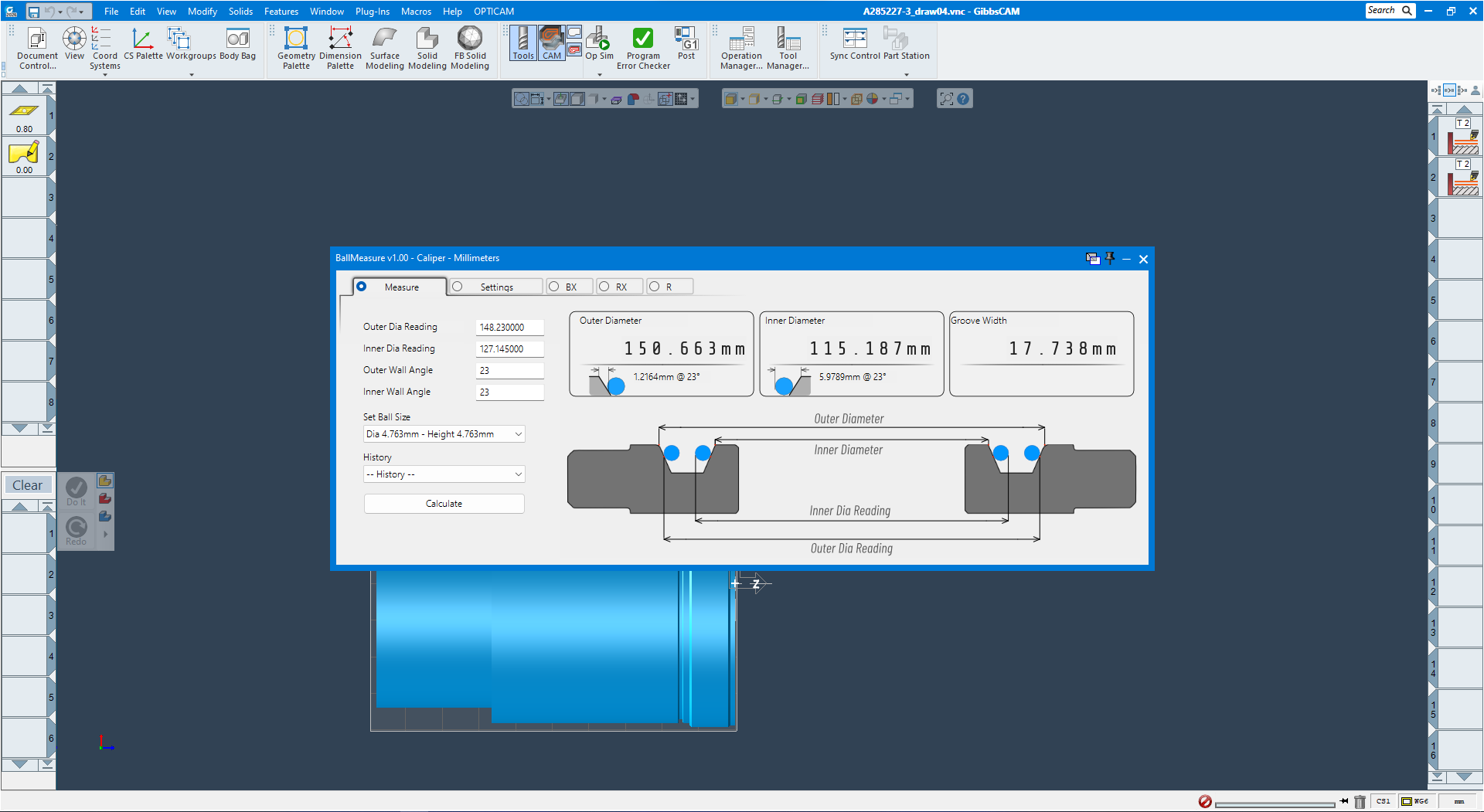Click the Clear button

(28, 484)
